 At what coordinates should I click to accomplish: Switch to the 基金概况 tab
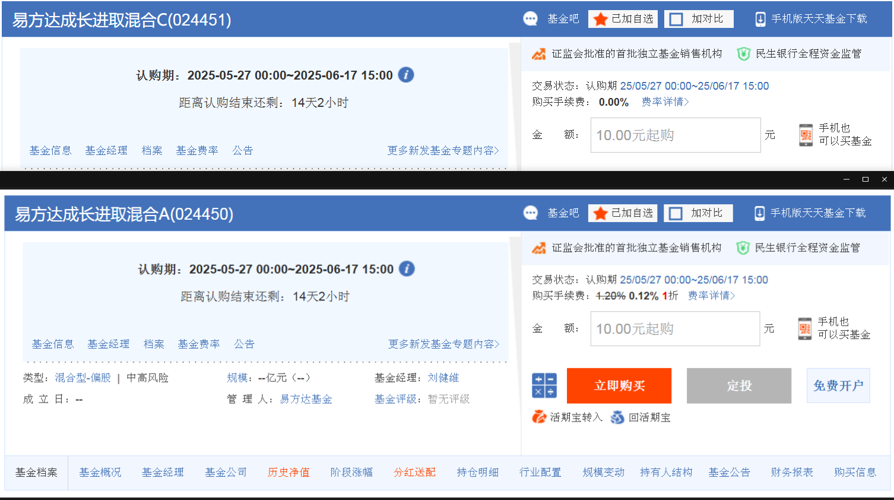pyautogui.click(x=100, y=473)
